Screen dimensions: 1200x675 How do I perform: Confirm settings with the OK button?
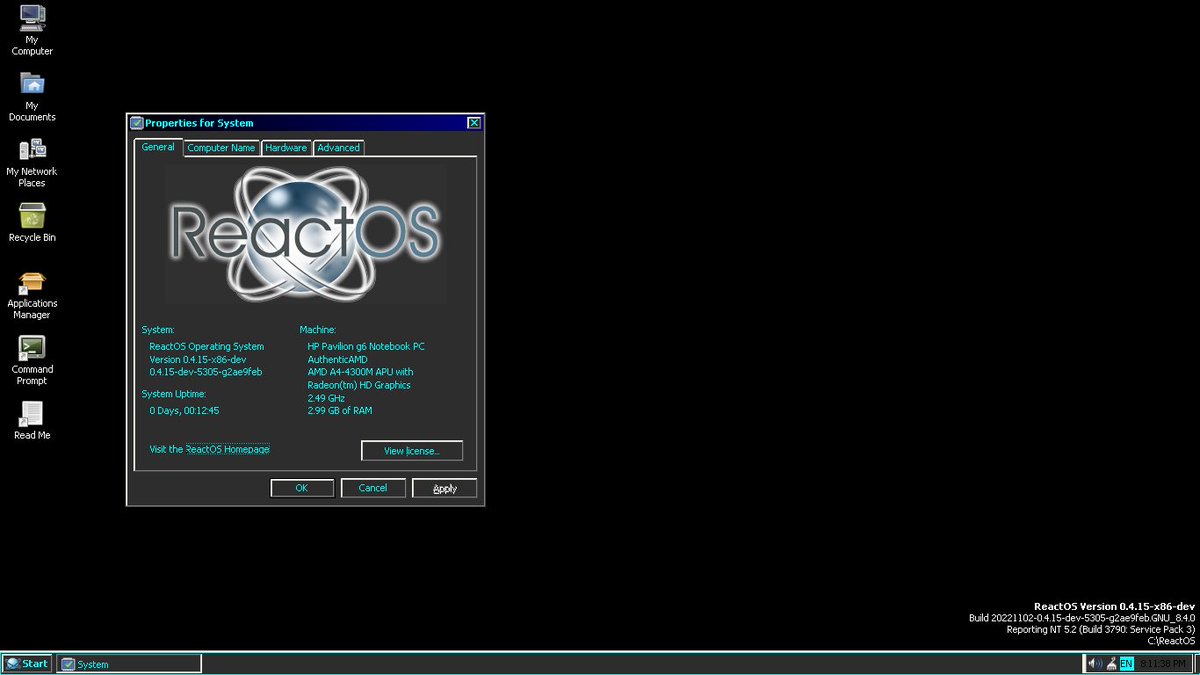tap(301, 487)
